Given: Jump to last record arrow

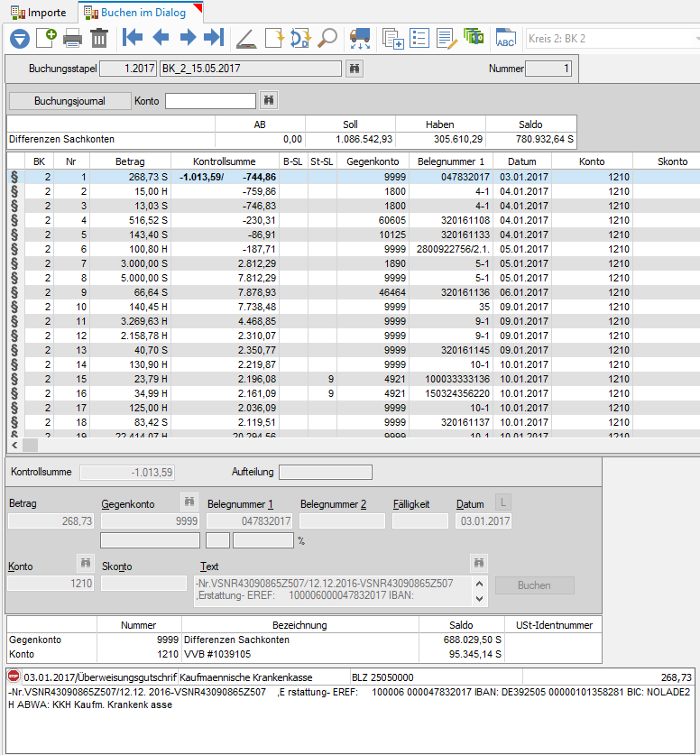Looking at the screenshot, I should [214, 37].
